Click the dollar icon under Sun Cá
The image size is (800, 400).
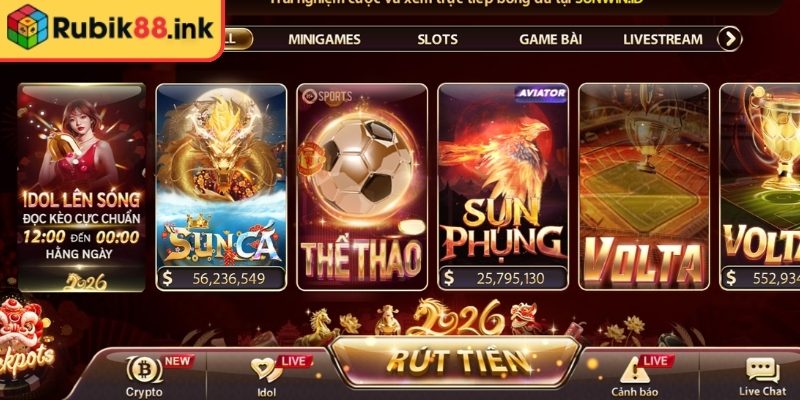(167, 279)
